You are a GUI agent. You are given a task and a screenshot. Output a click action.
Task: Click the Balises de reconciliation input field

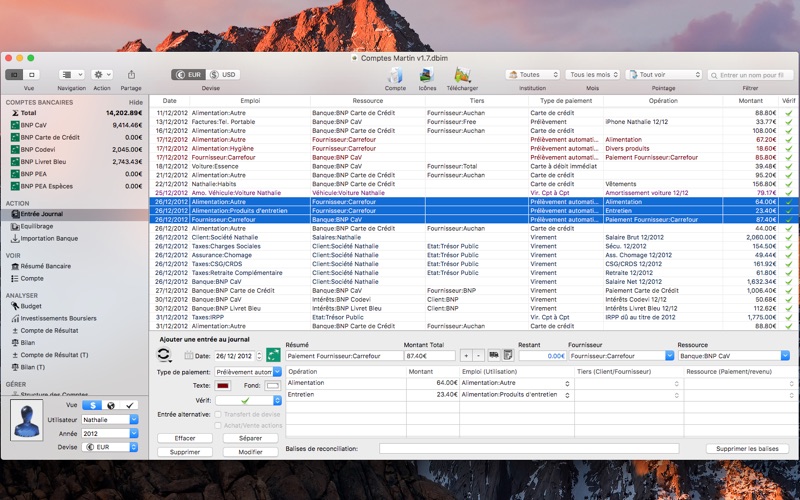[529, 448]
